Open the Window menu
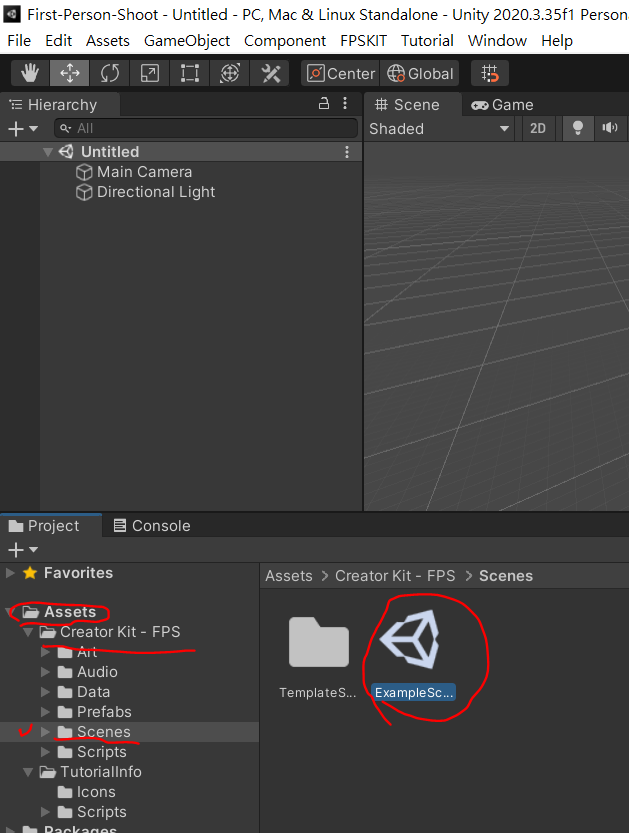Screen dimensions: 629x833 point(497,41)
